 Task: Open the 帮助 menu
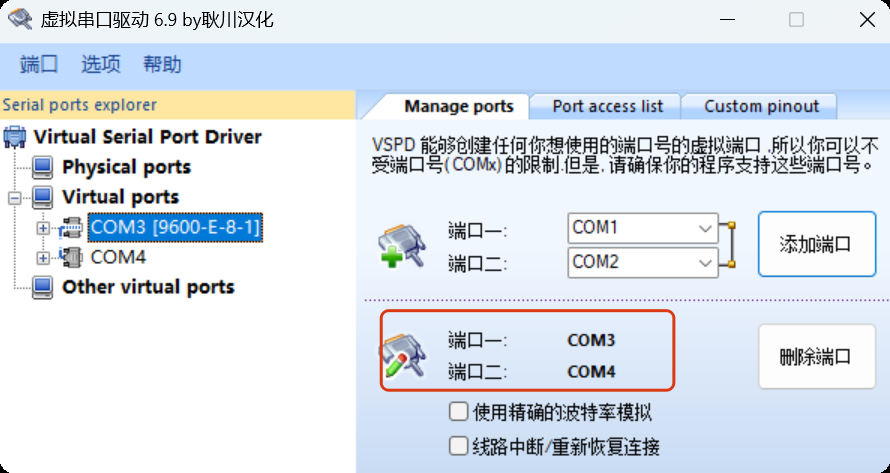pyautogui.click(x=162, y=64)
